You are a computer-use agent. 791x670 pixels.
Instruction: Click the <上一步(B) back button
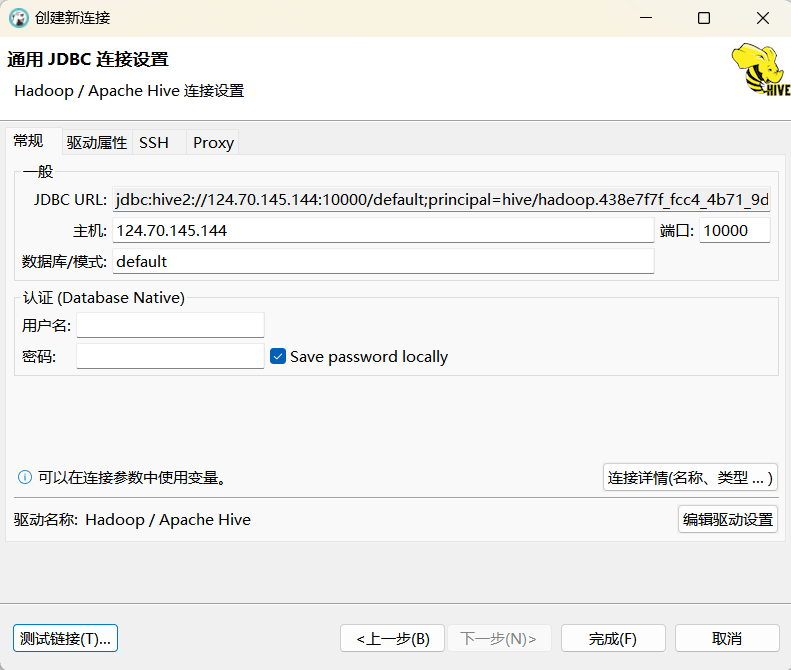click(x=392, y=638)
